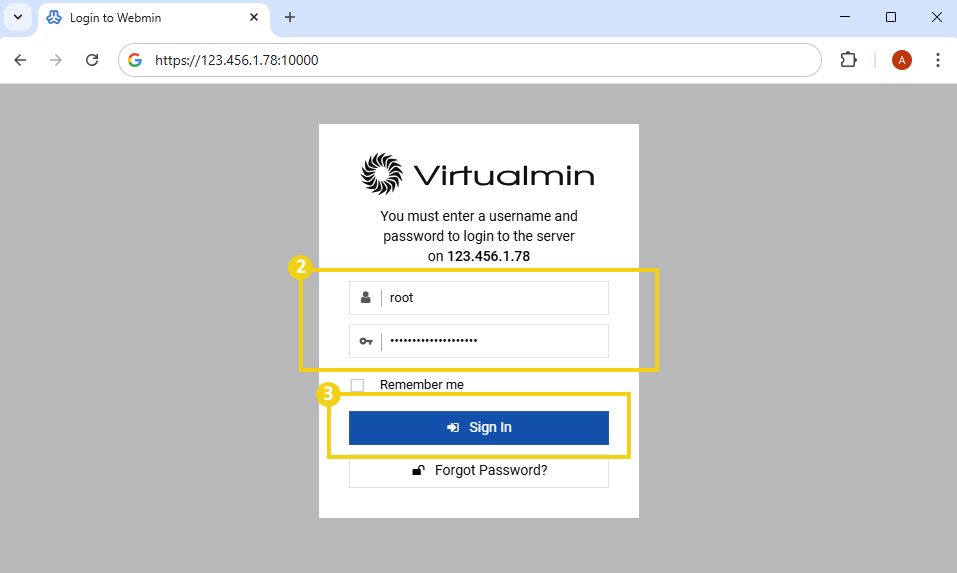Click the Virtualmin logo
The image size is (957, 573).
pos(477,174)
